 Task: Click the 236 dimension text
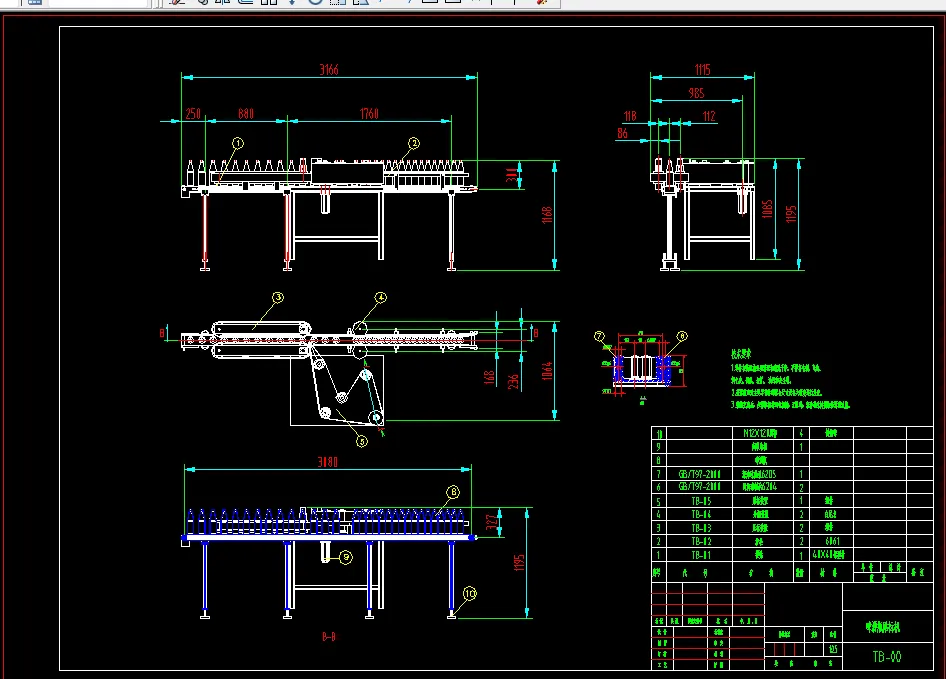click(513, 381)
